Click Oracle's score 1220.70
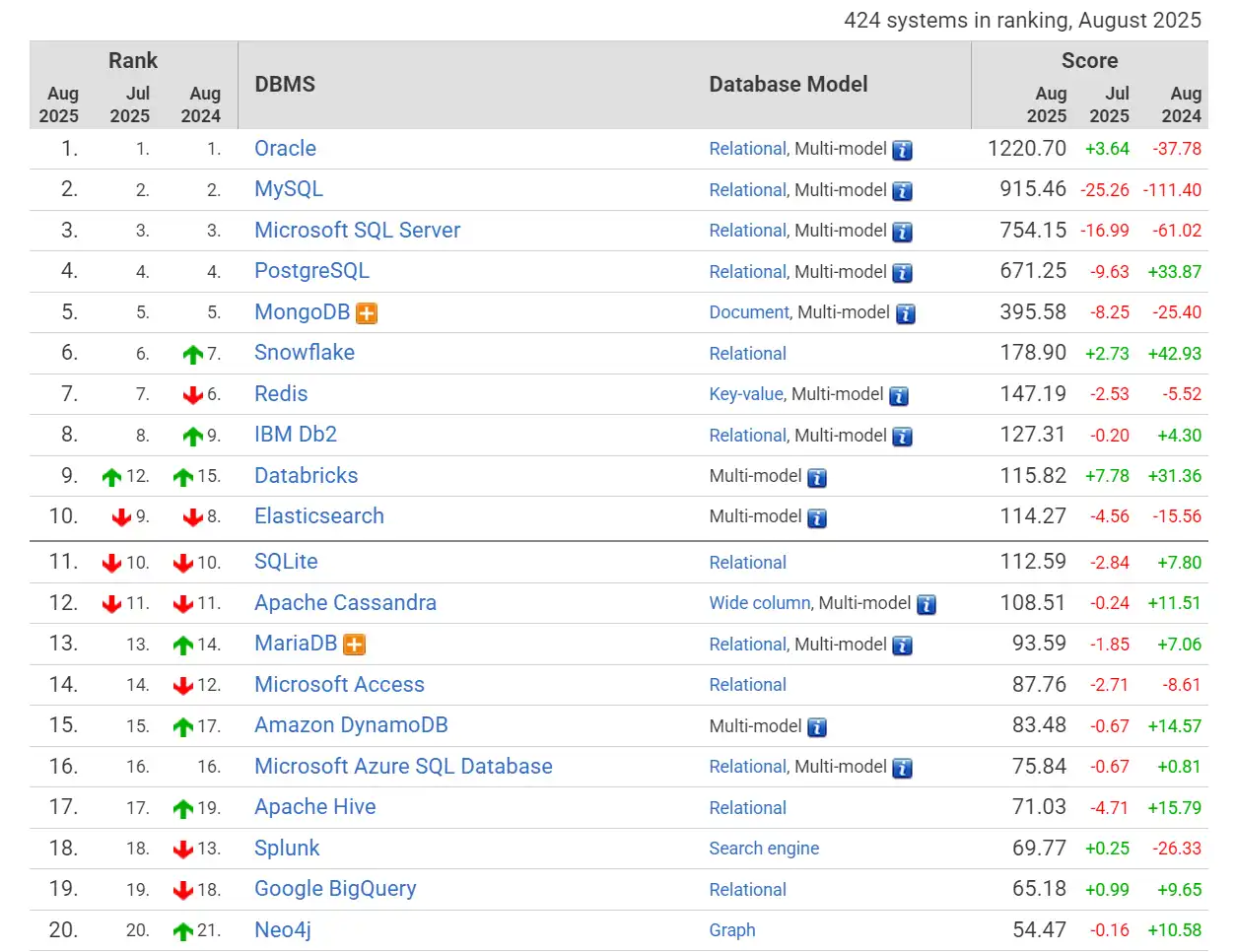The height and width of the screenshot is (952, 1236). [x=1026, y=149]
